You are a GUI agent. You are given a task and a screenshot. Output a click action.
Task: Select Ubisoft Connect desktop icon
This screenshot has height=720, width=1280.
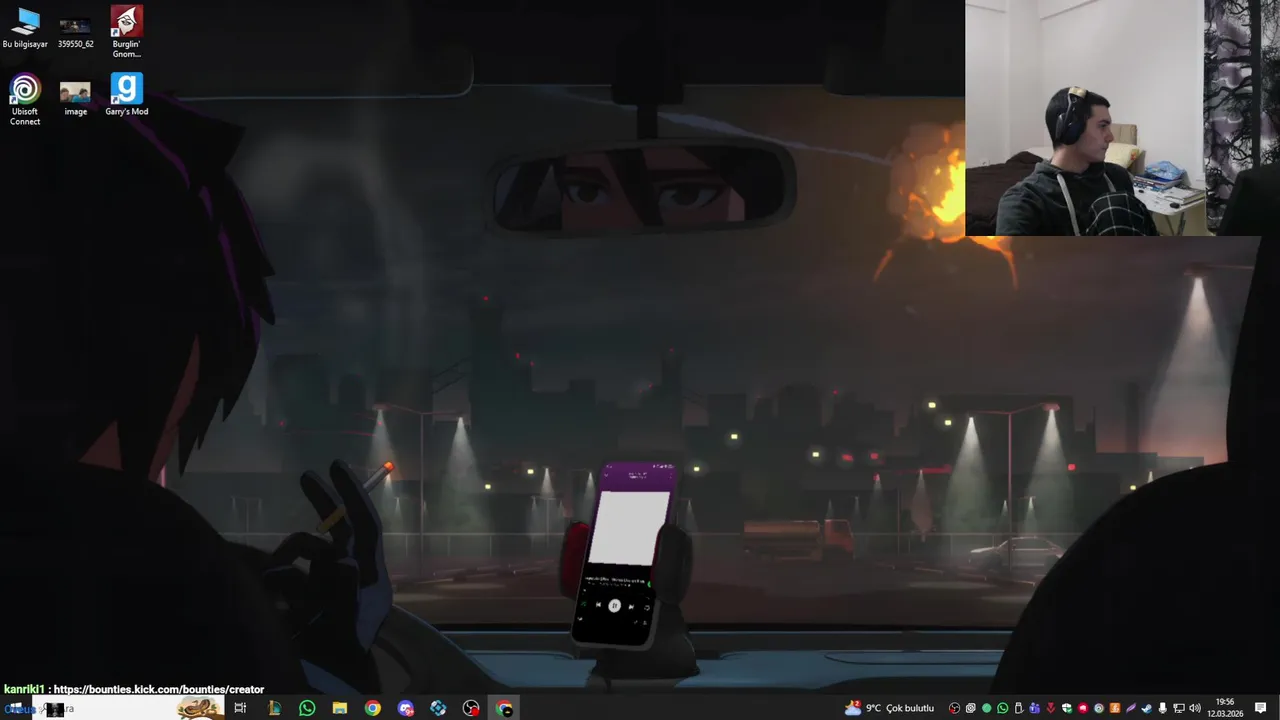pos(25,99)
